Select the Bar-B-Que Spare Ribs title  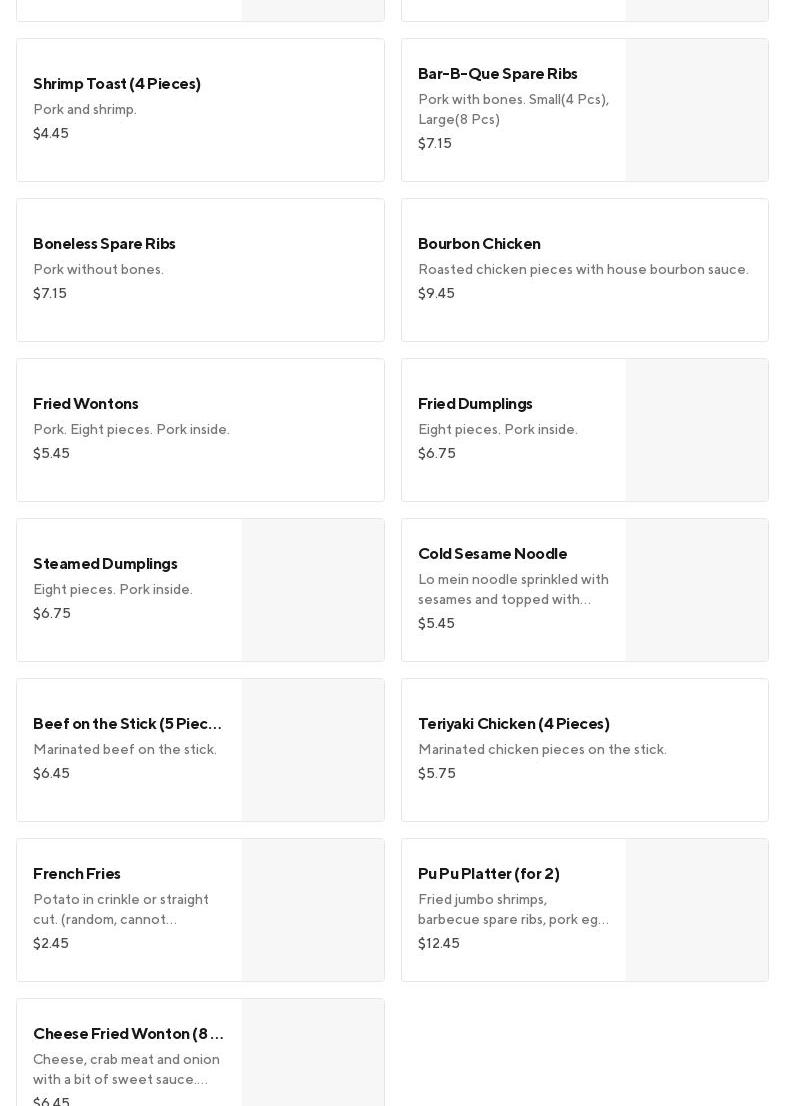(x=497, y=74)
